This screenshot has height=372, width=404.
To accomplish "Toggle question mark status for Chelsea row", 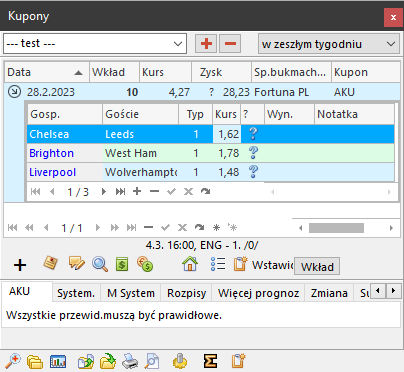I will point(253,134).
